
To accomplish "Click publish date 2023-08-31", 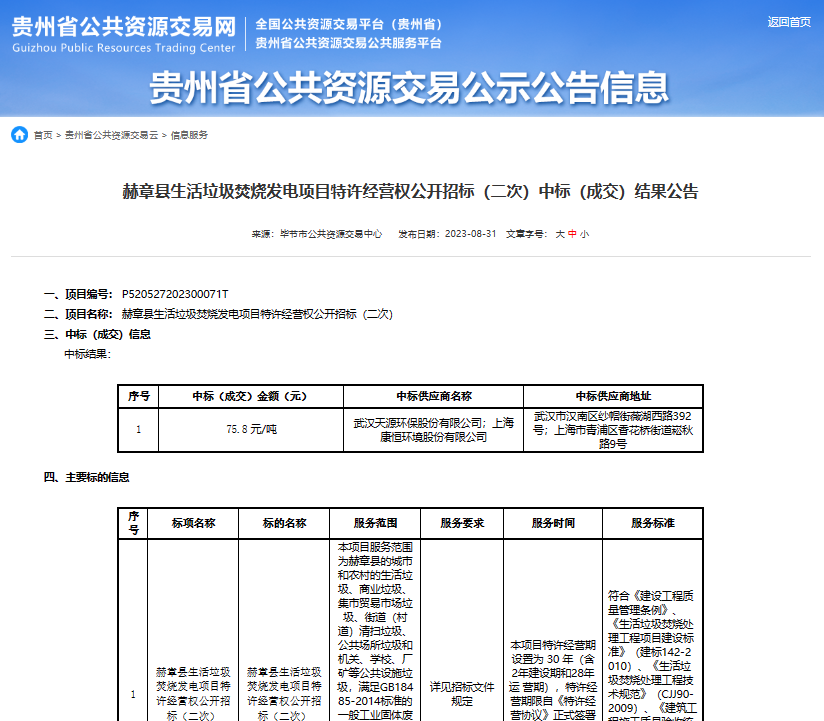I will (x=470, y=234).
